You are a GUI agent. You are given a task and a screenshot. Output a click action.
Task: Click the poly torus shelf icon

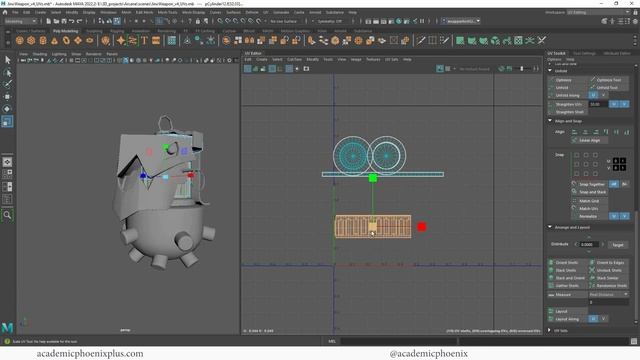(x=66, y=40)
